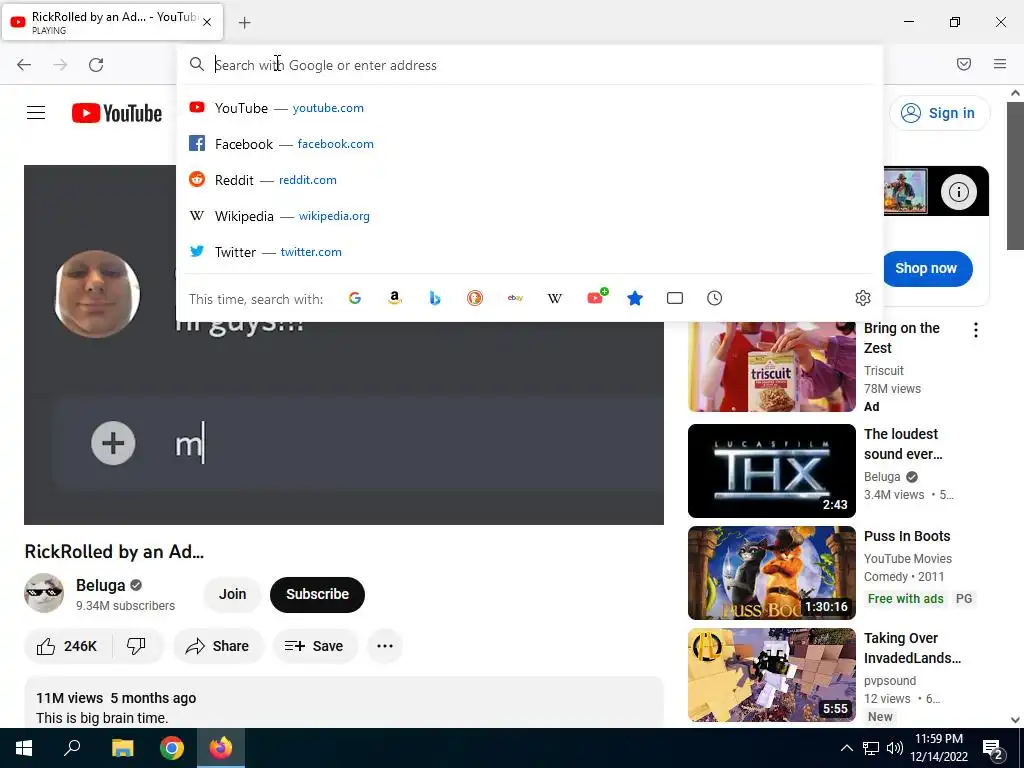Search this time with Google

coord(355,298)
